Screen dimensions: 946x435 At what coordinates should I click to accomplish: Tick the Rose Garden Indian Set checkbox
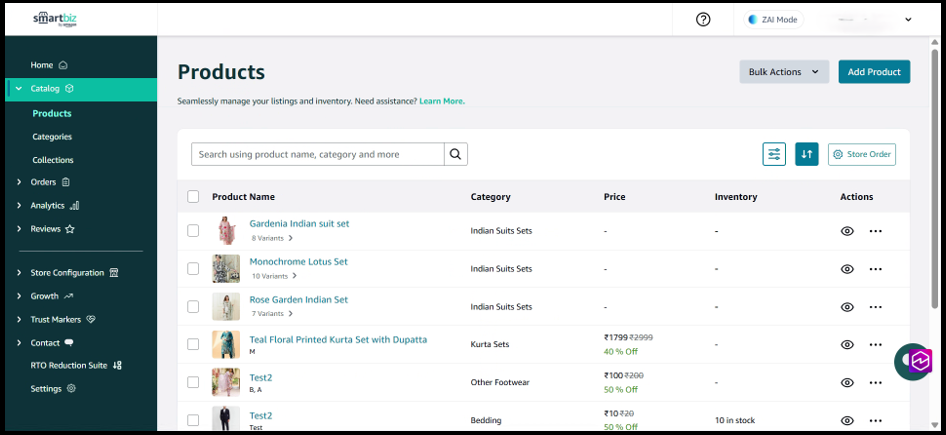click(193, 307)
